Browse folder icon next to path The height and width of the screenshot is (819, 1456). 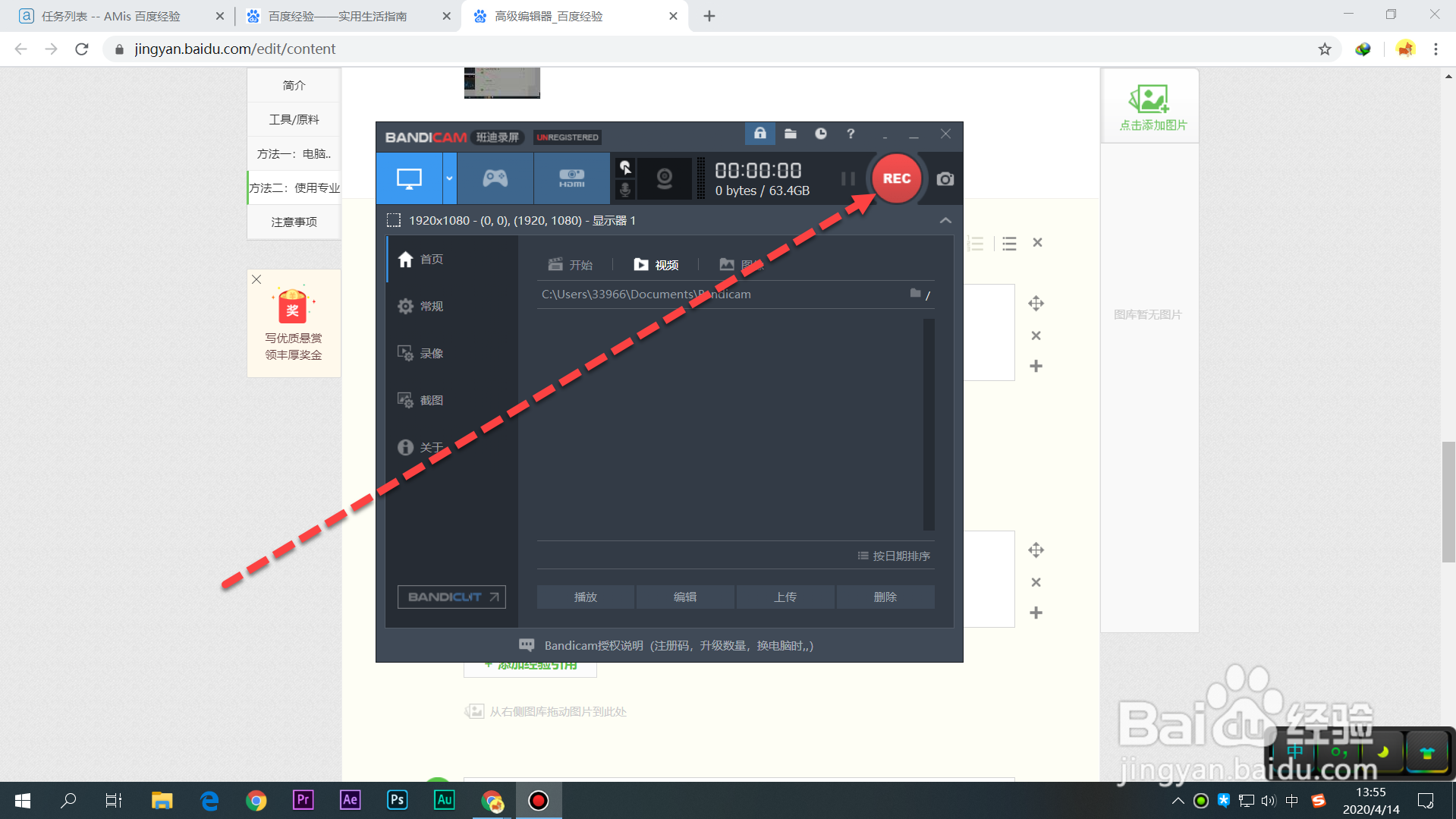coord(916,293)
